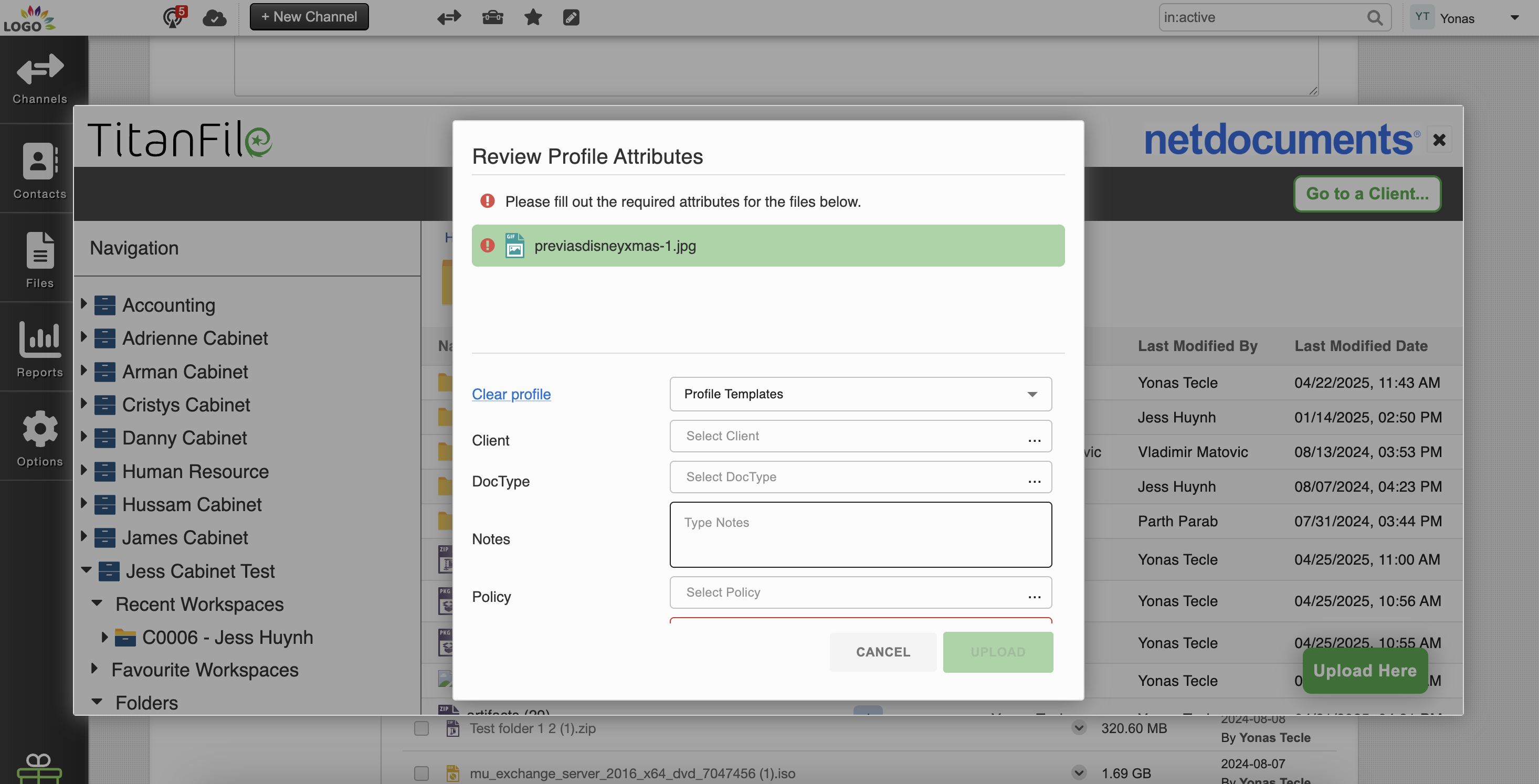Open Contacts in the left sidebar

click(40, 170)
